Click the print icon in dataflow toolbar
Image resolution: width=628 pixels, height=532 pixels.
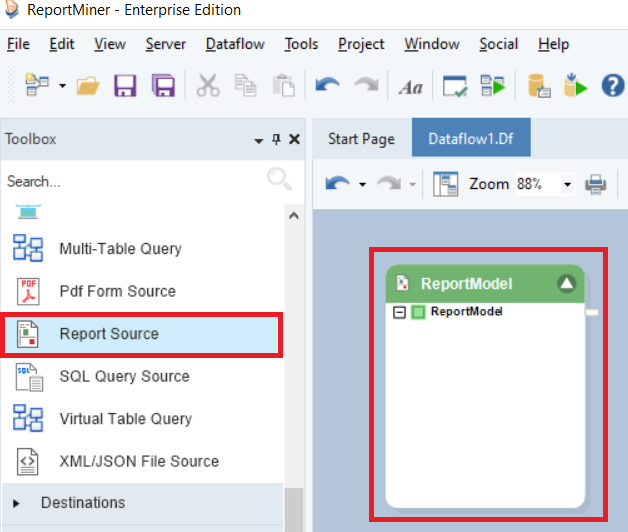[x=595, y=184]
